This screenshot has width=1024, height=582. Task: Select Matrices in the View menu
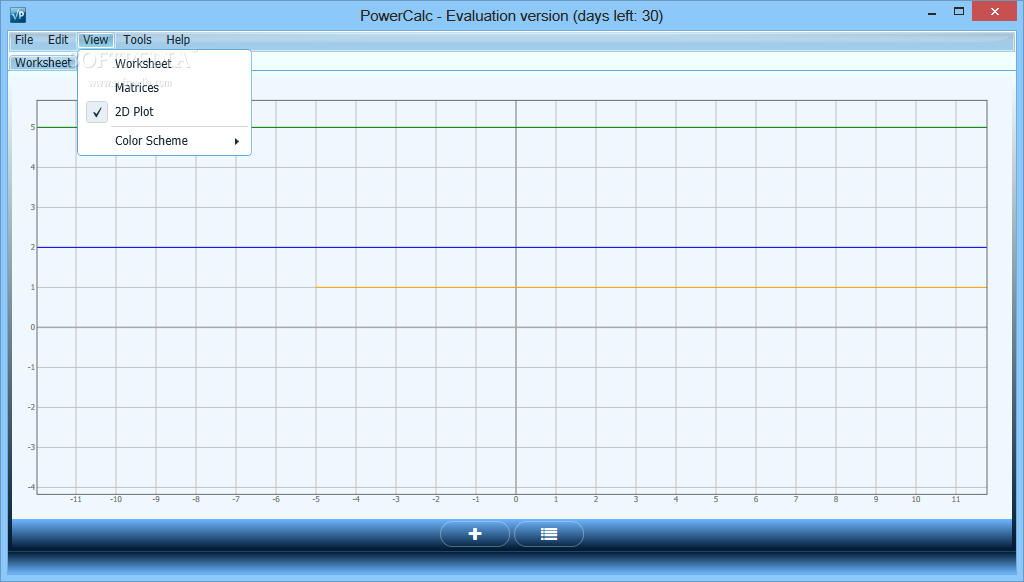click(x=164, y=88)
